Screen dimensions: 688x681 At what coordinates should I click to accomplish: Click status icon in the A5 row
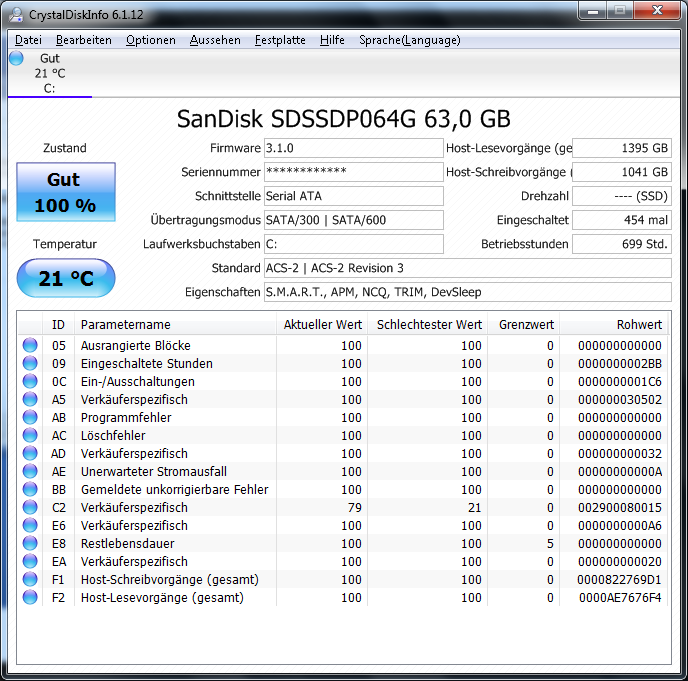(30, 399)
